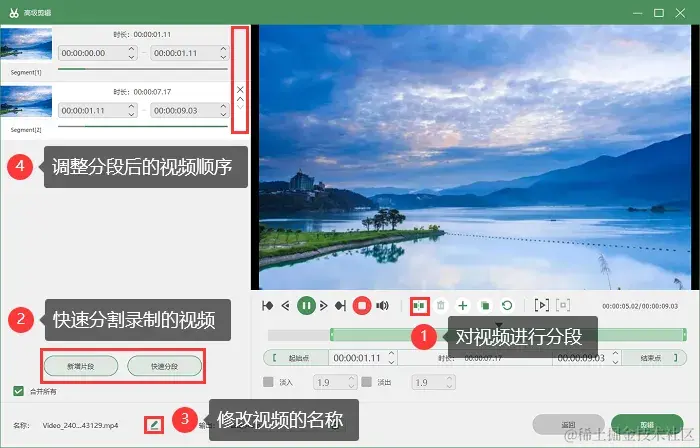The image size is (700, 448).
Task: Select the Segment[1] thumbnail
Action: tap(26, 45)
